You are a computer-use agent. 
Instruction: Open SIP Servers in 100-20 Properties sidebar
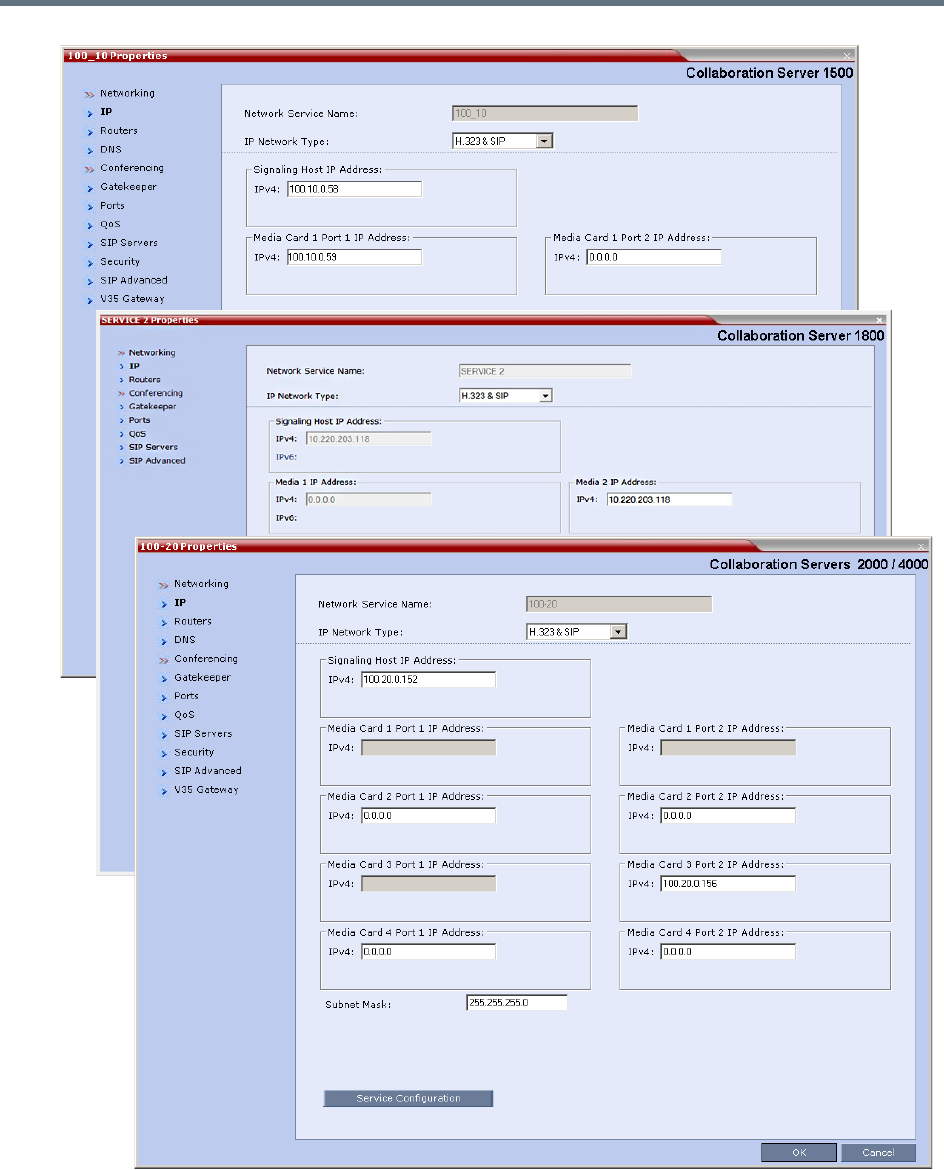point(203,733)
